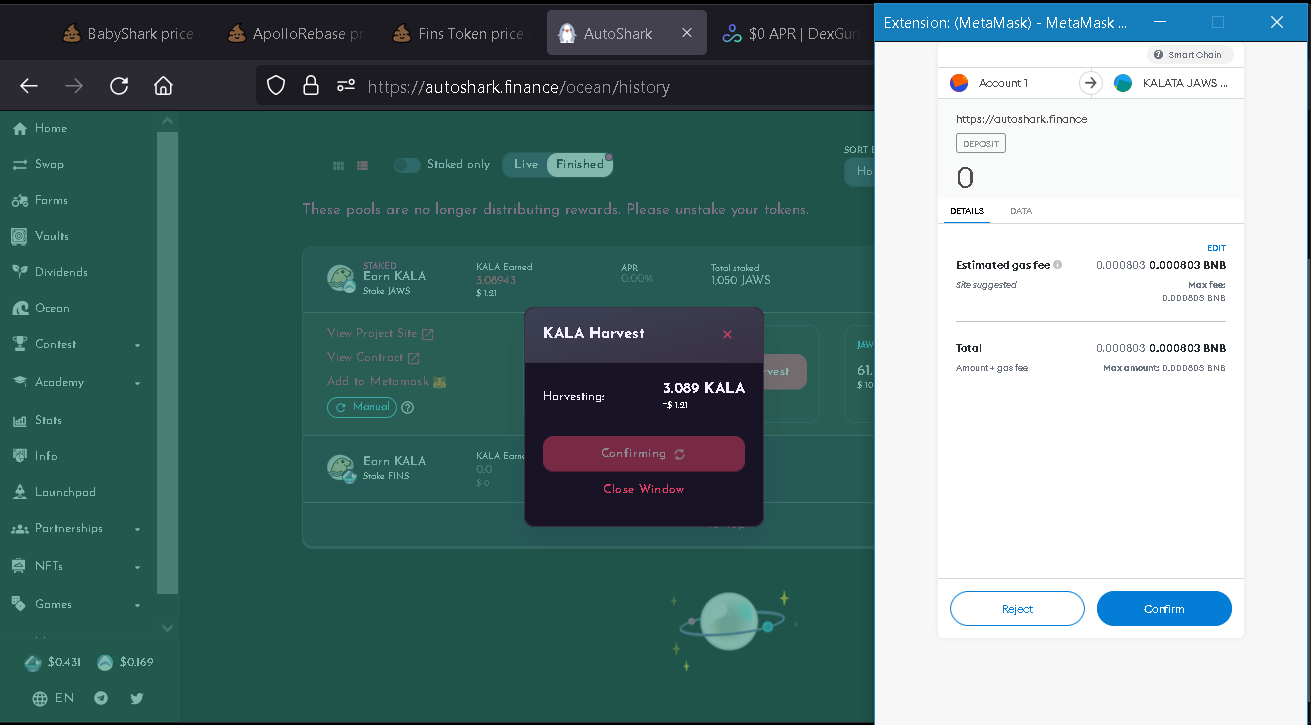The height and width of the screenshot is (725, 1311).
Task: Select the DETAILS tab in MetaMask
Action: 967,211
